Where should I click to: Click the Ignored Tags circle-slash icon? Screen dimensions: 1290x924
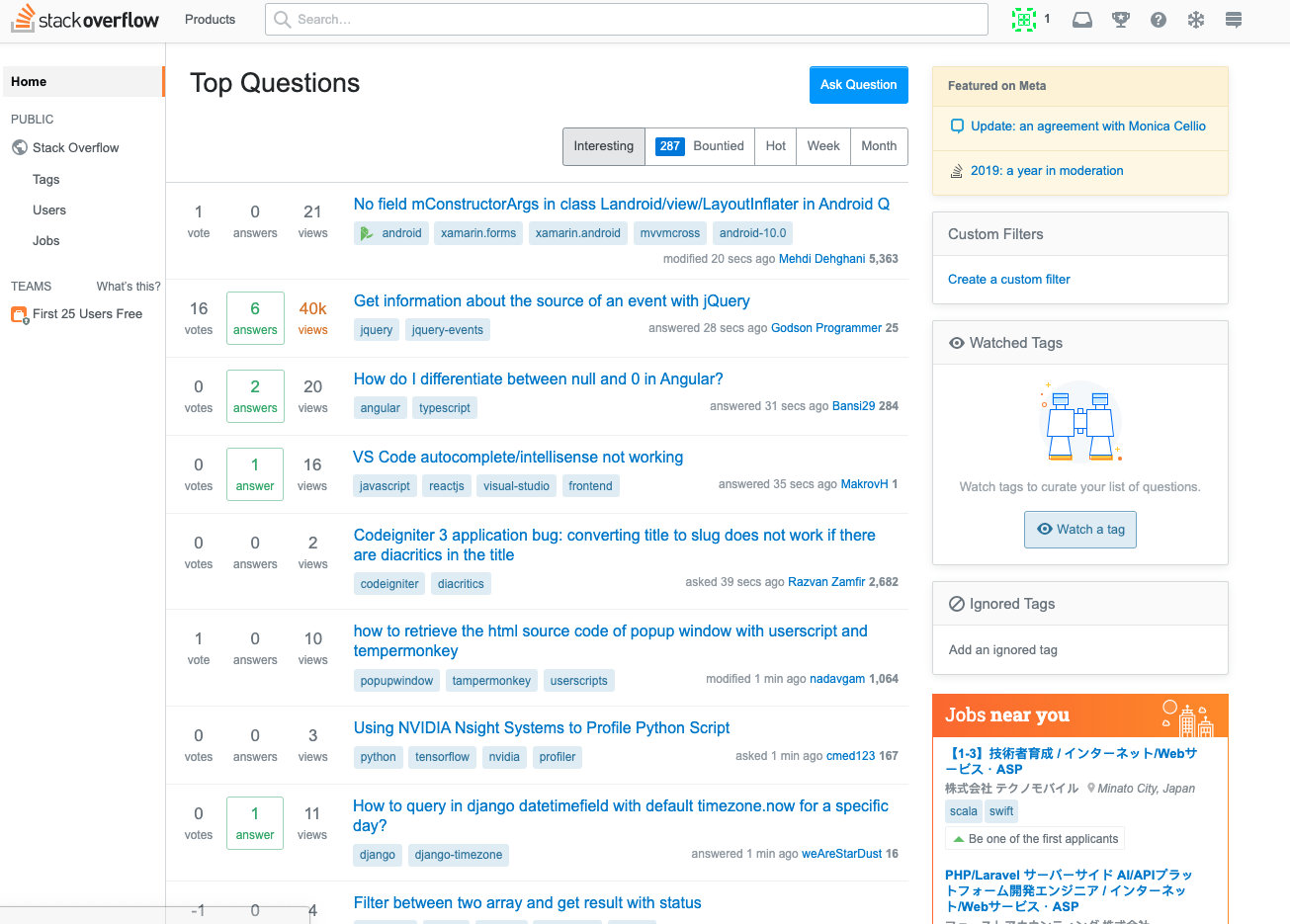click(x=956, y=604)
